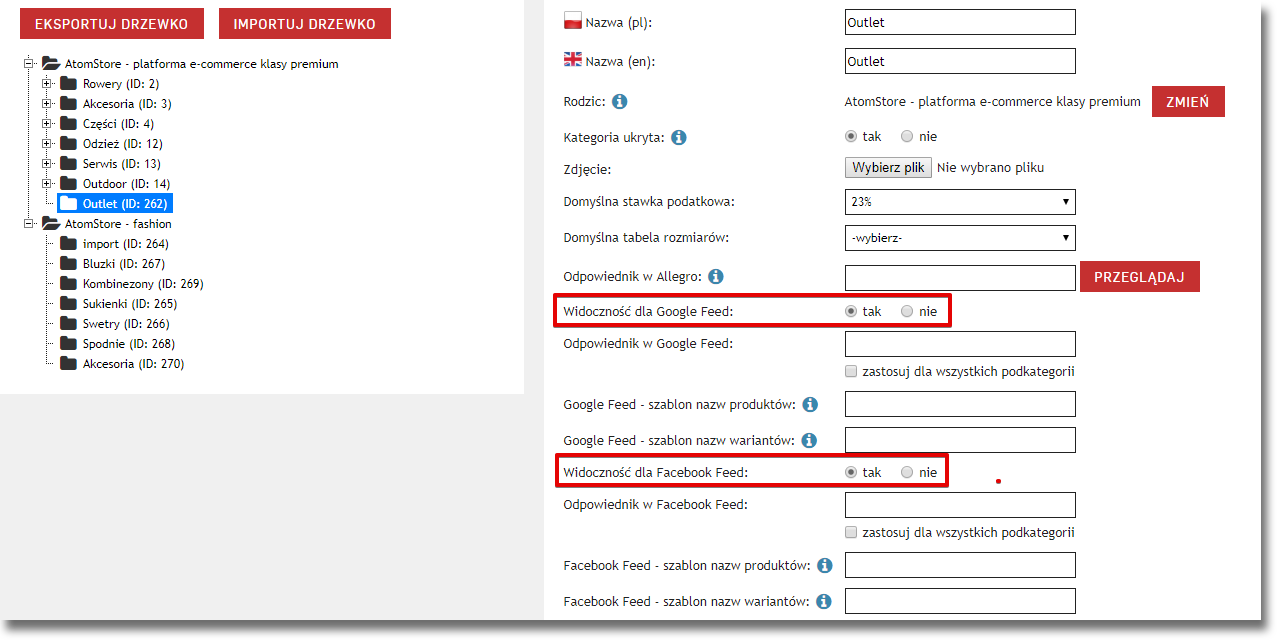
Task: Click the Eksportuj drzewko button
Action: click(x=111, y=24)
